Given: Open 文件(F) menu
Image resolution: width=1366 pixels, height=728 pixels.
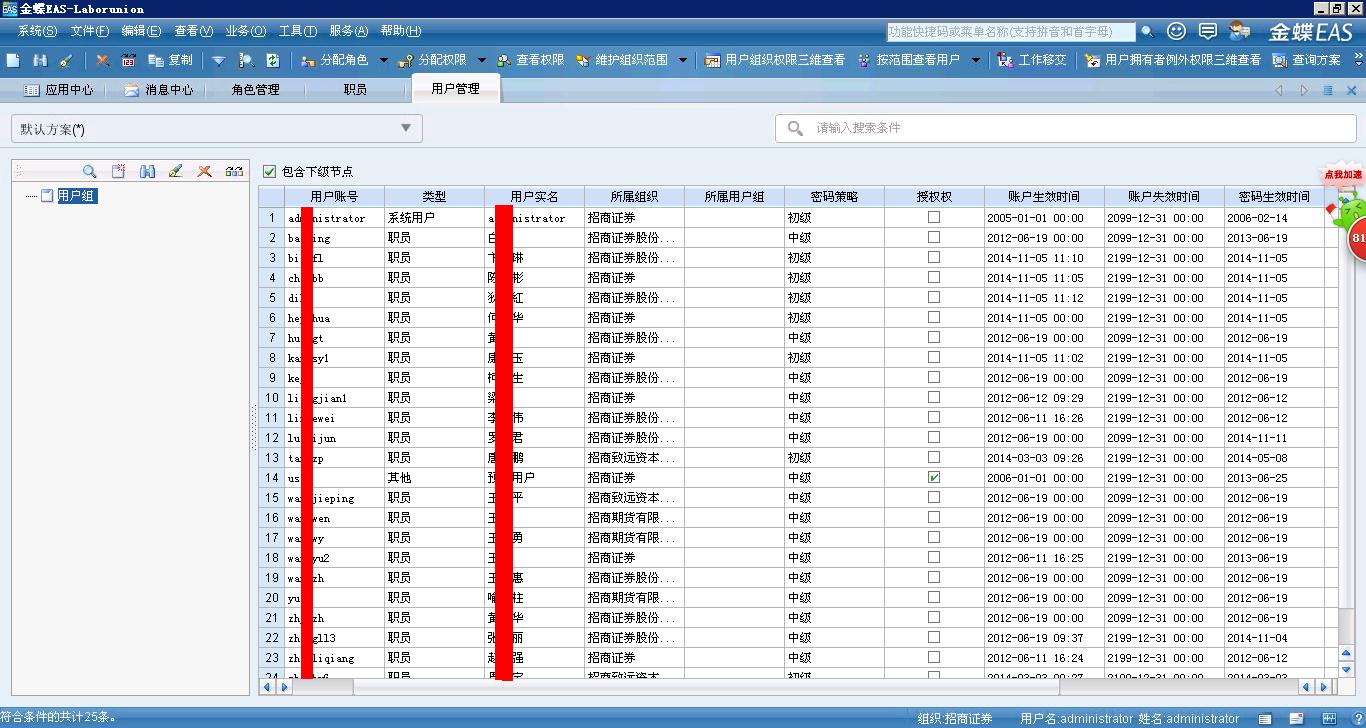Looking at the screenshot, I should click(x=90, y=32).
